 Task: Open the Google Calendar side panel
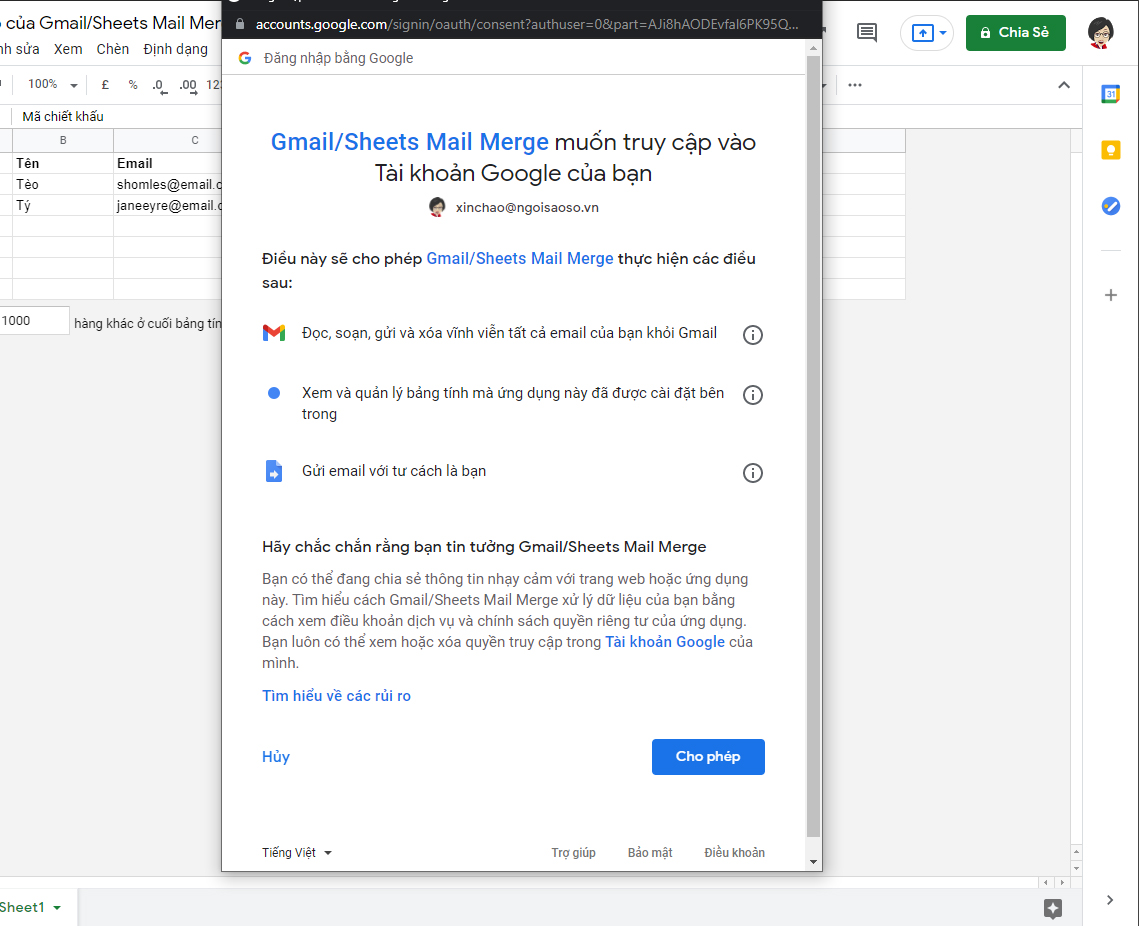pyautogui.click(x=1111, y=93)
